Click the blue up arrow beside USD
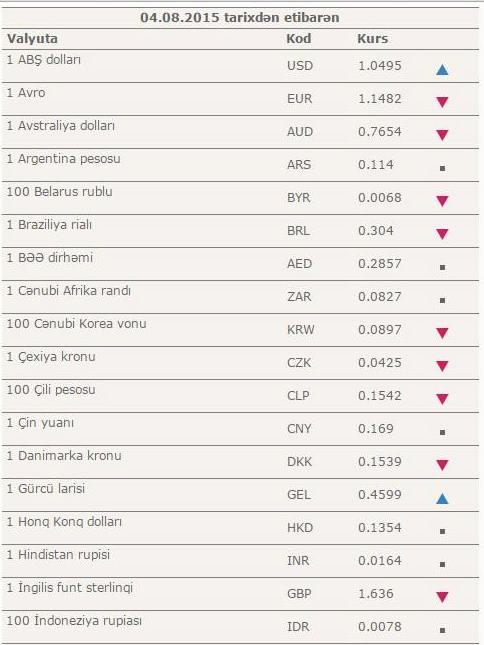The width and height of the screenshot is (484, 645). (442, 70)
